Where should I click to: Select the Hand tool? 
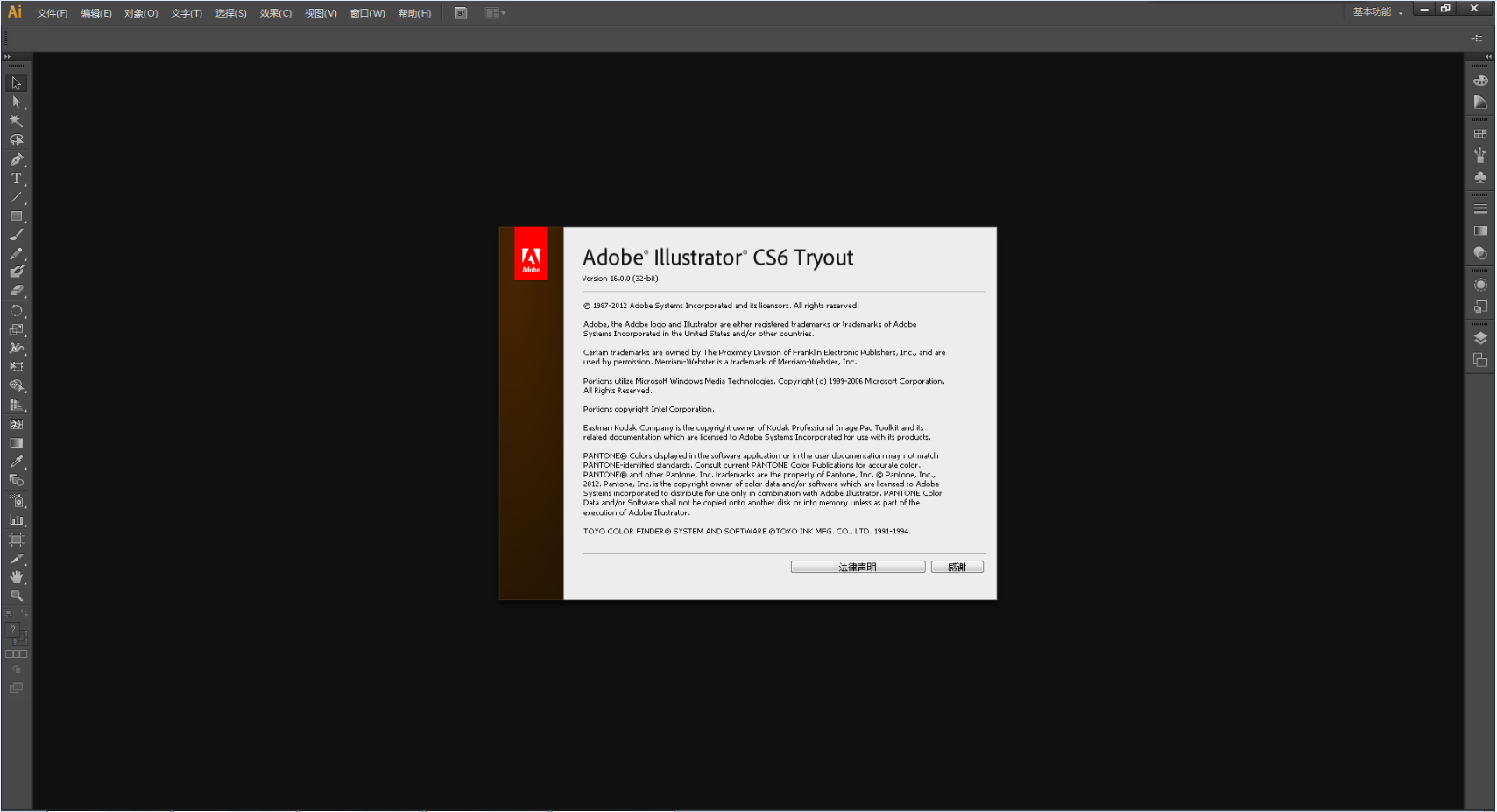[x=17, y=577]
